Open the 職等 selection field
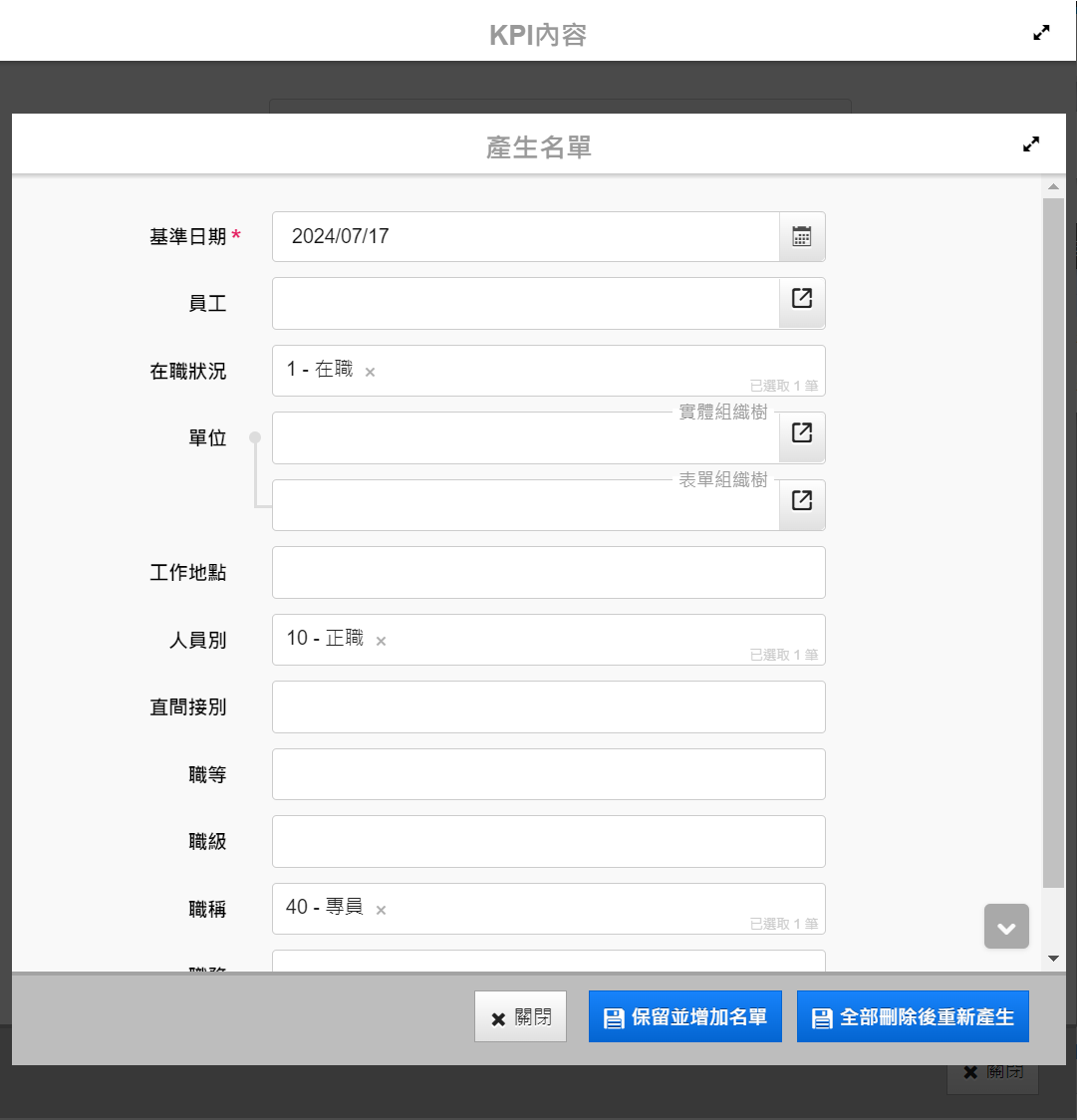1077x1120 pixels. pyautogui.click(x=548, y=774)
